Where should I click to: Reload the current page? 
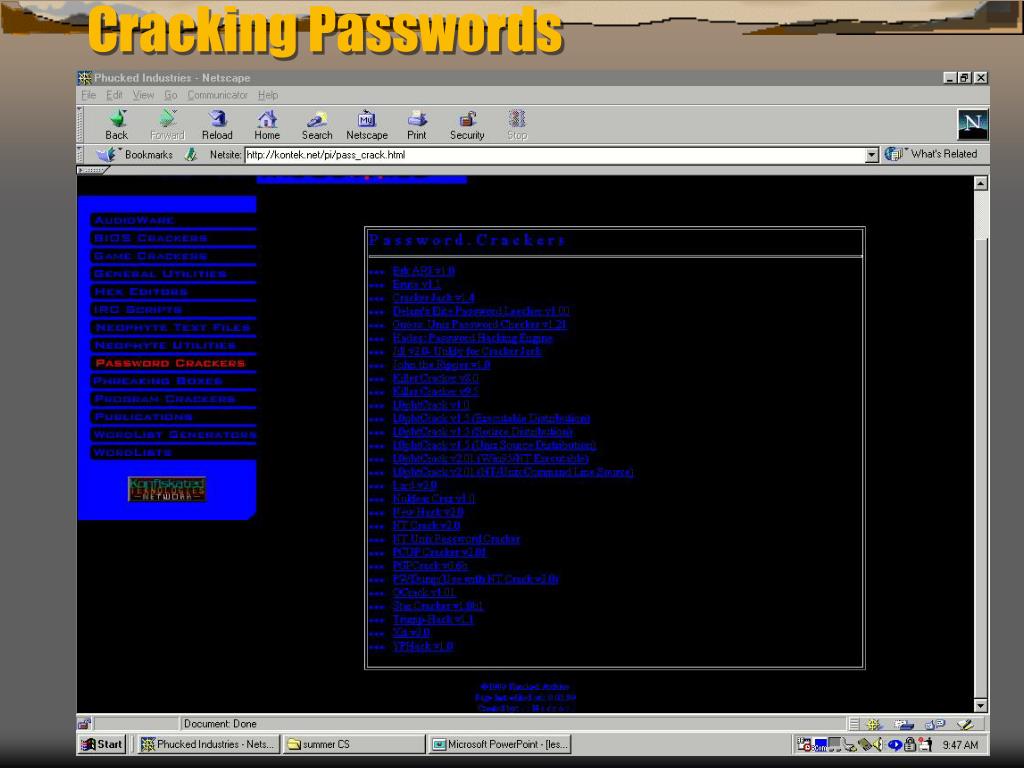point(217,125)
